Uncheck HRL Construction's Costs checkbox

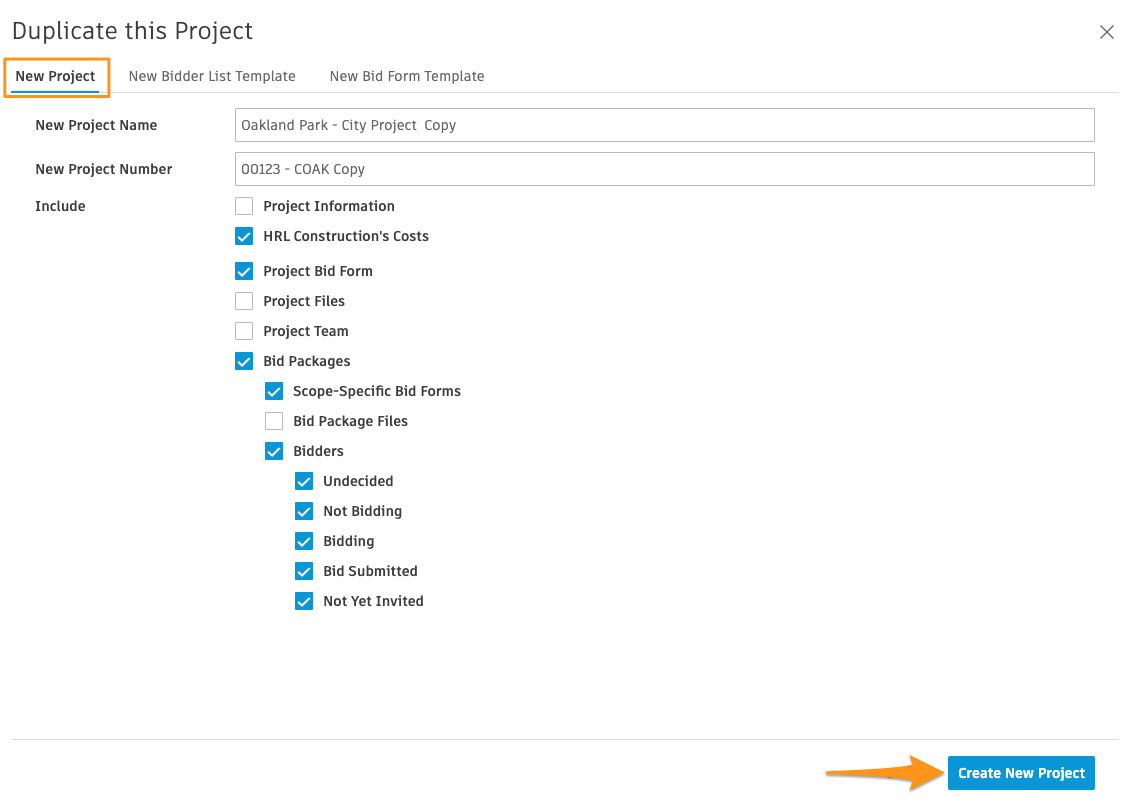[244, 236]
